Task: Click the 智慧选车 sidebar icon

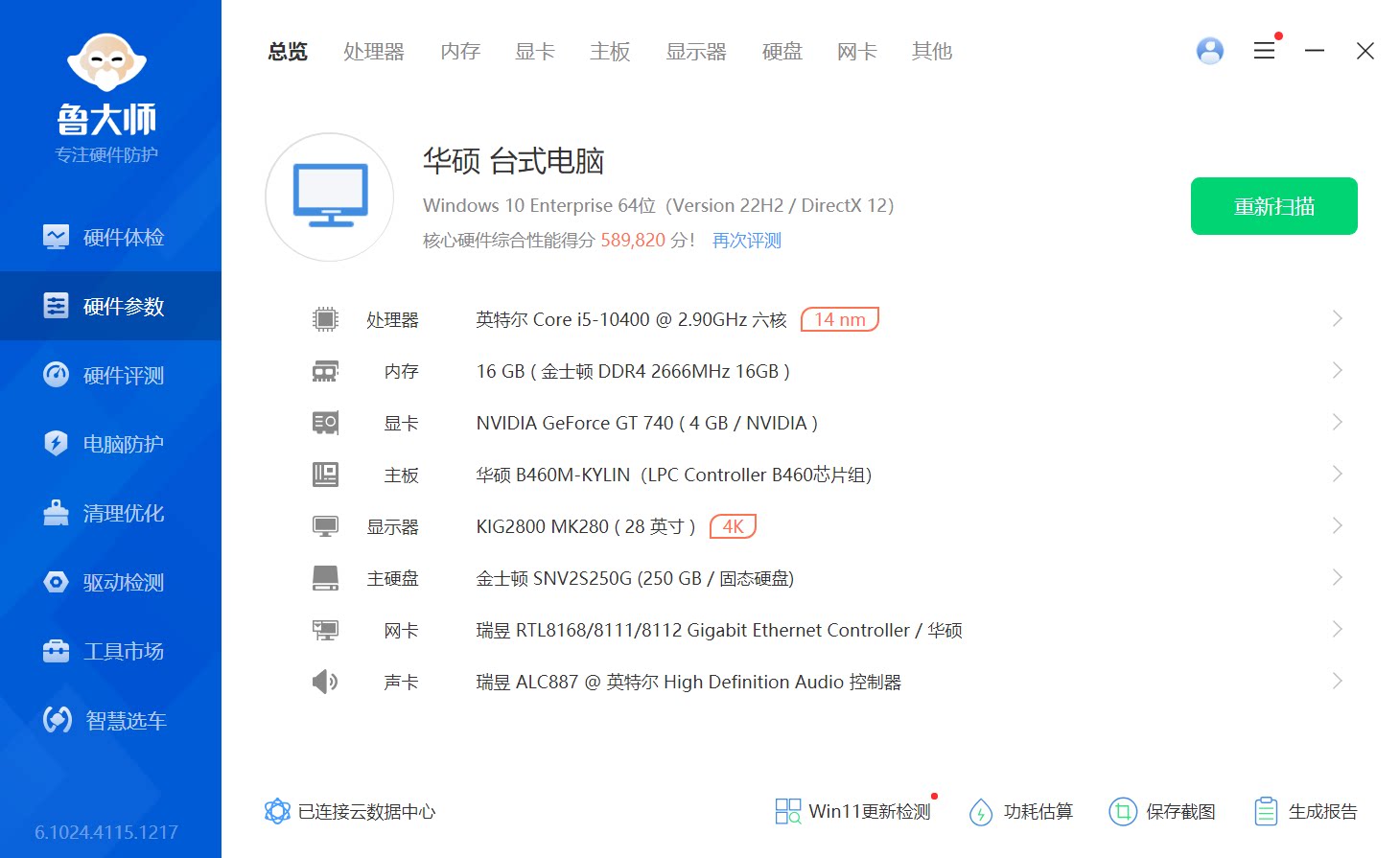Action: tap(58, 720)
